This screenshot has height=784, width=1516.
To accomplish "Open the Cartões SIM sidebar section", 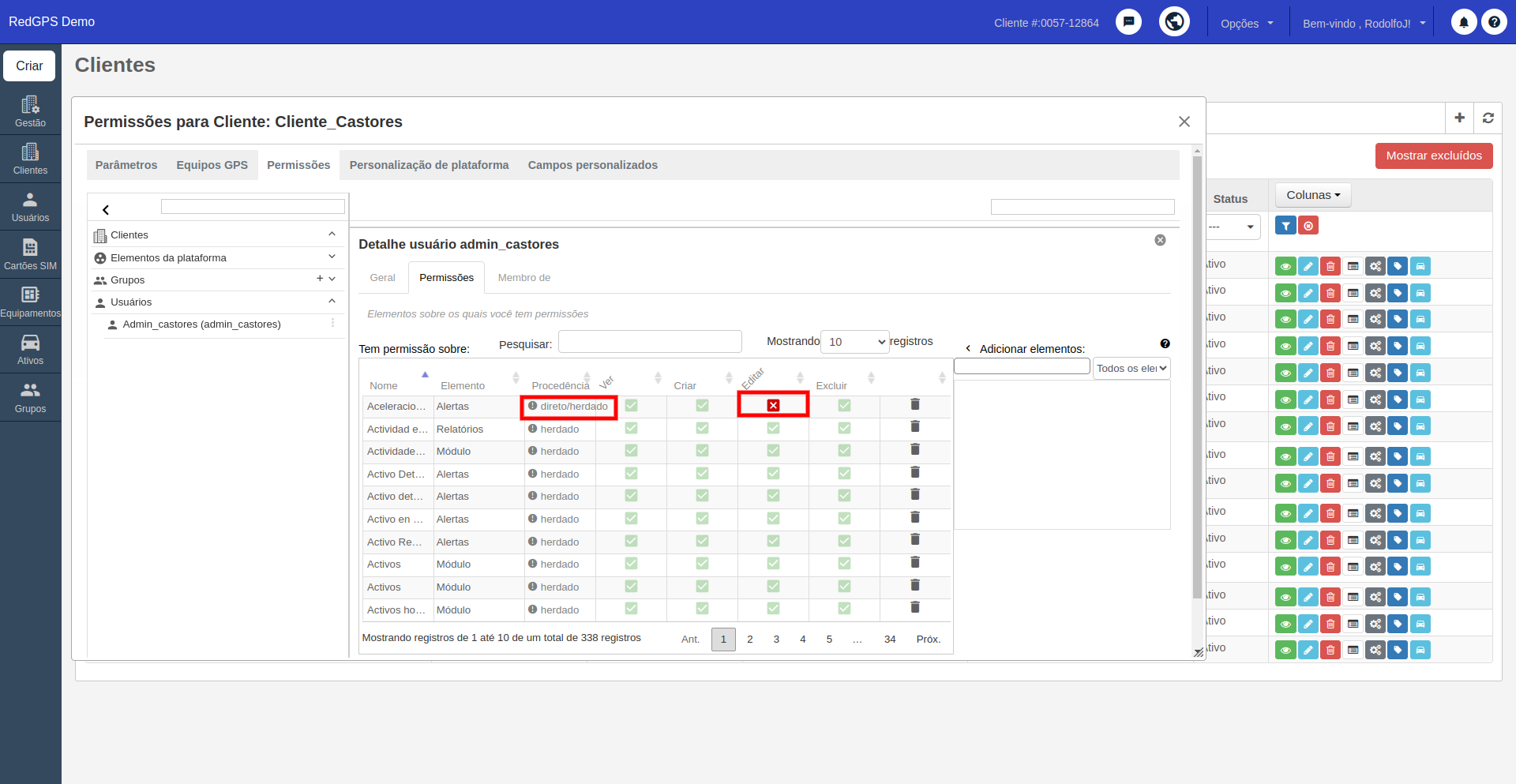I will click(x=30, y=254).
